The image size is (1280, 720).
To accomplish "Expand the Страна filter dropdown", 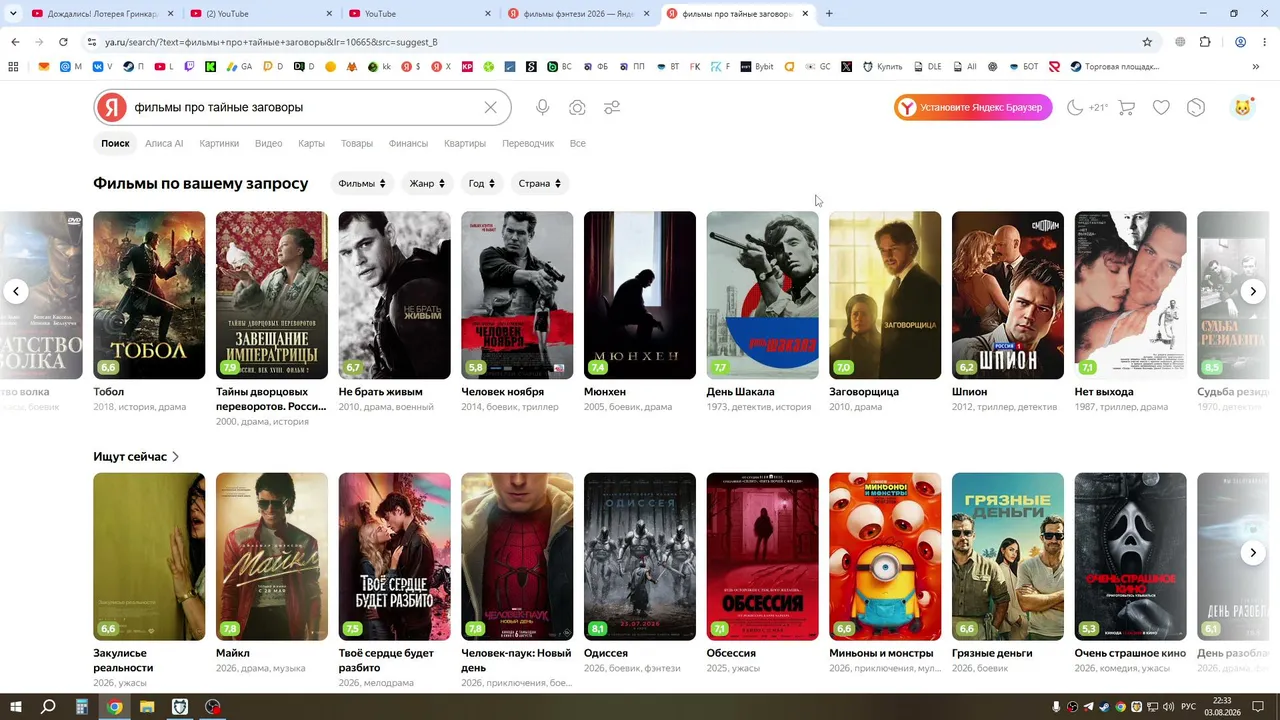I will (x=540, y=184).
